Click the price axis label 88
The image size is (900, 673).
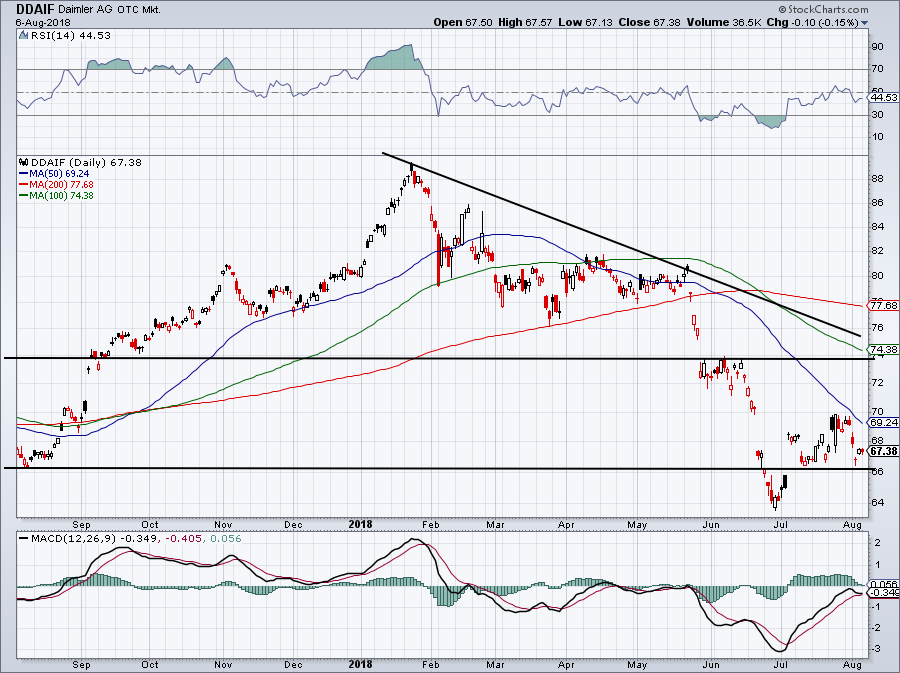pyautogui.click(x=878, y=179)
